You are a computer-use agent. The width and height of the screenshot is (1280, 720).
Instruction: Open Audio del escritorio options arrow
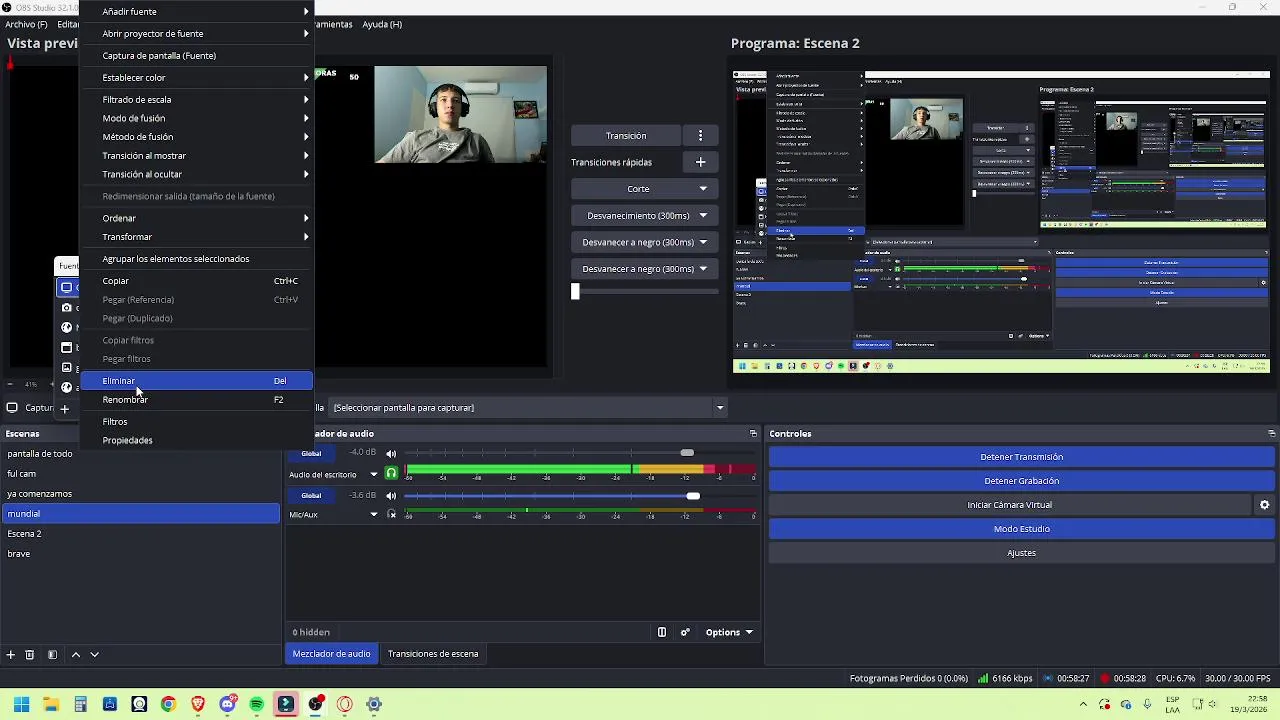point(374,474)
